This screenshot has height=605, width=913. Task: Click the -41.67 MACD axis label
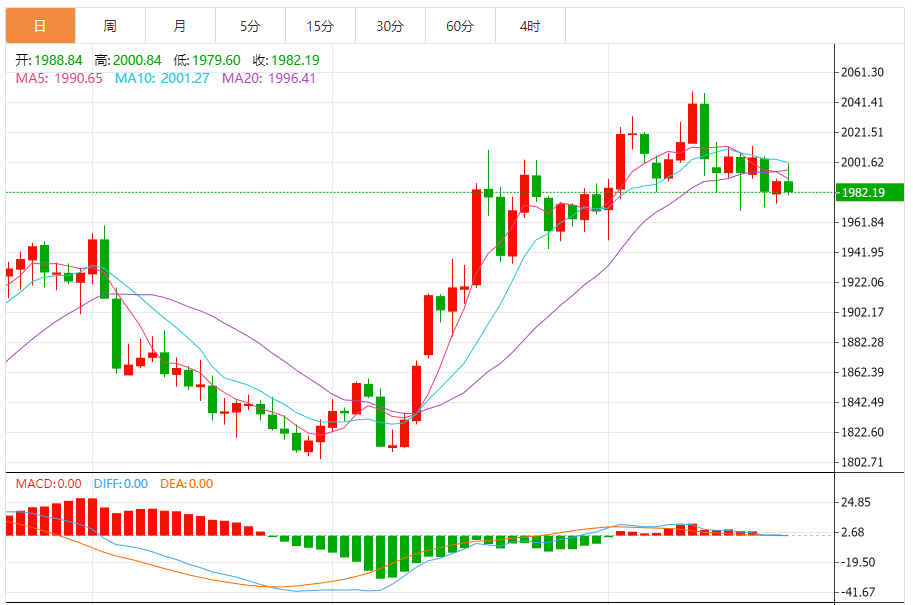click(x=857, y=592)
